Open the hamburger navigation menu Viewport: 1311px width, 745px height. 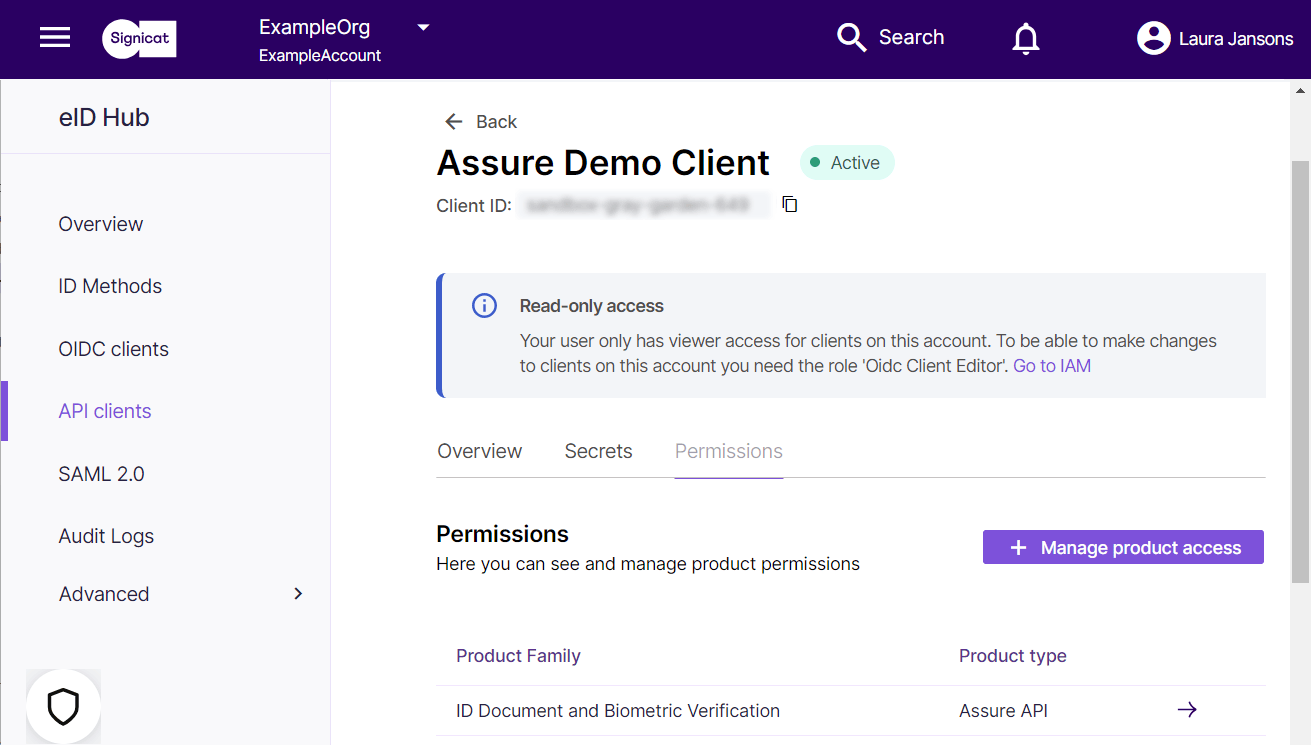point(55,38)
